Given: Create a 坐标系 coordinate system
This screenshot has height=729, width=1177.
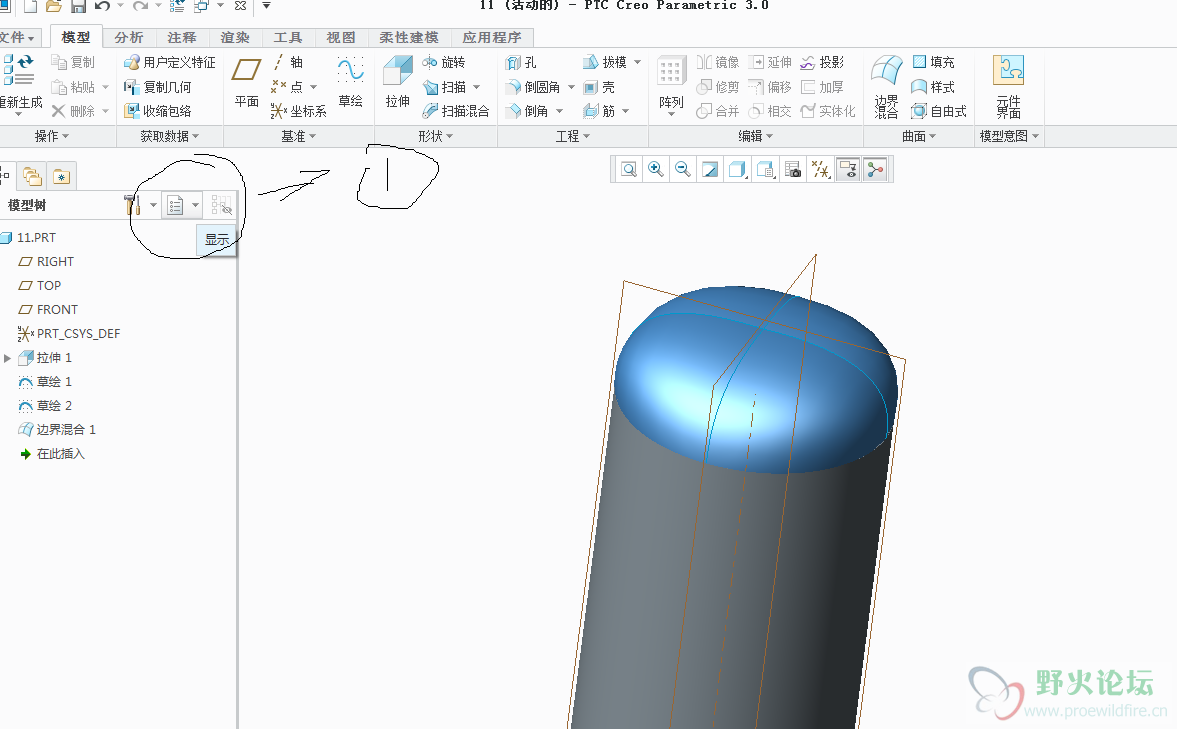Looking at the screenshot, I should [x=299, y=111].
